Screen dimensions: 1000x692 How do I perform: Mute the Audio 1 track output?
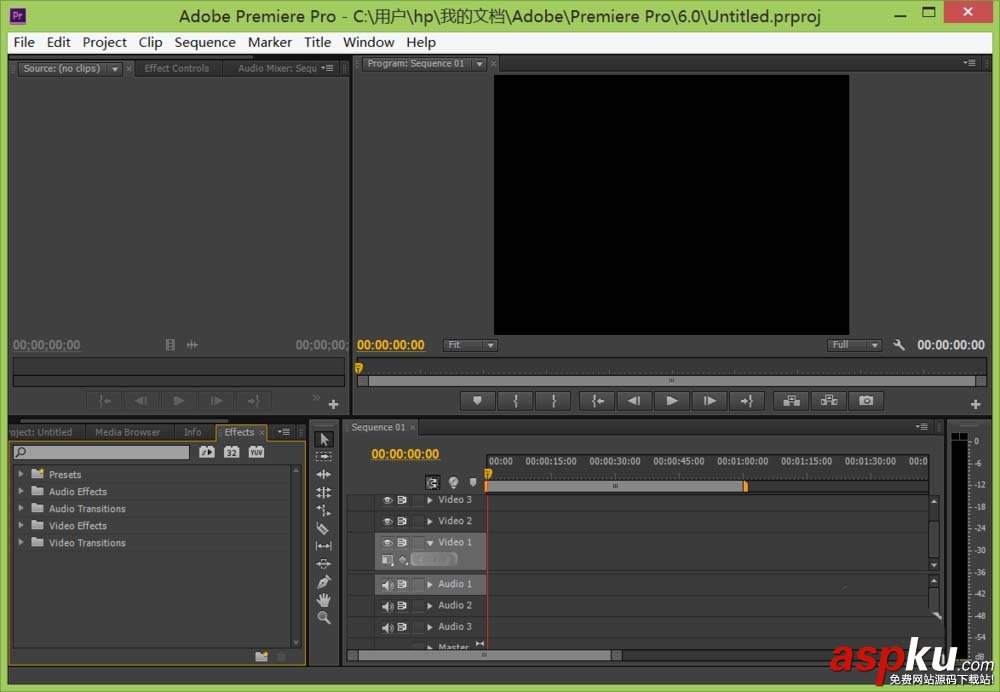pos(387,584)
